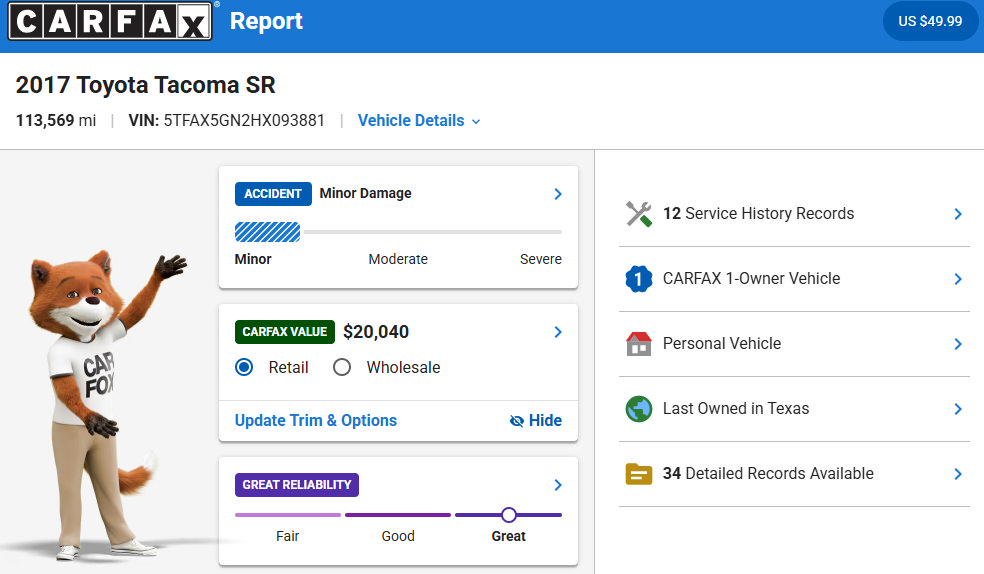984x574 pixels.
Task: Open 34 Detailed Records Available chevron
Action: (x=958, y=474)
